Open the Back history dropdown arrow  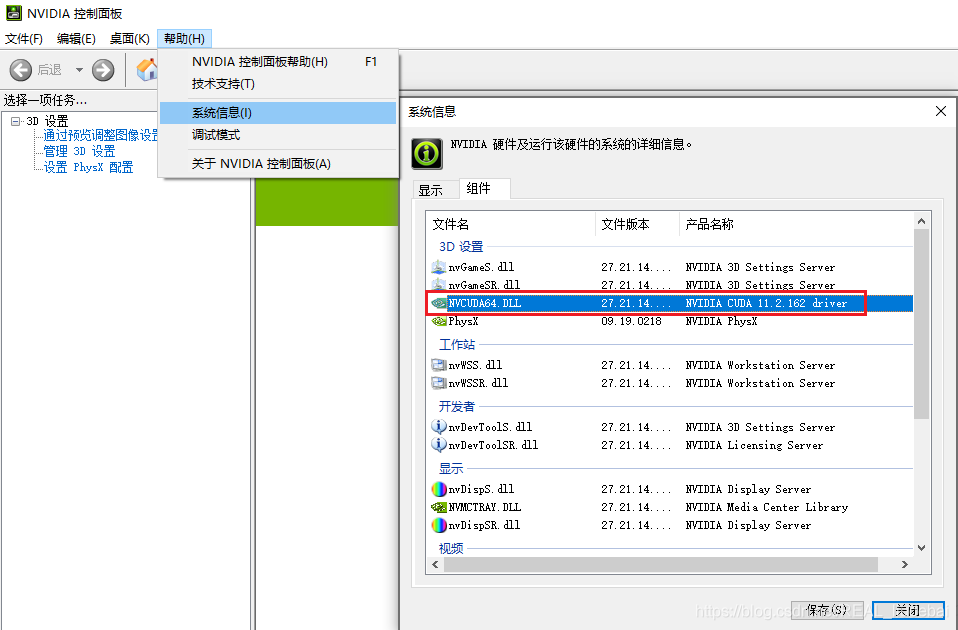click(x=79, y=70)
